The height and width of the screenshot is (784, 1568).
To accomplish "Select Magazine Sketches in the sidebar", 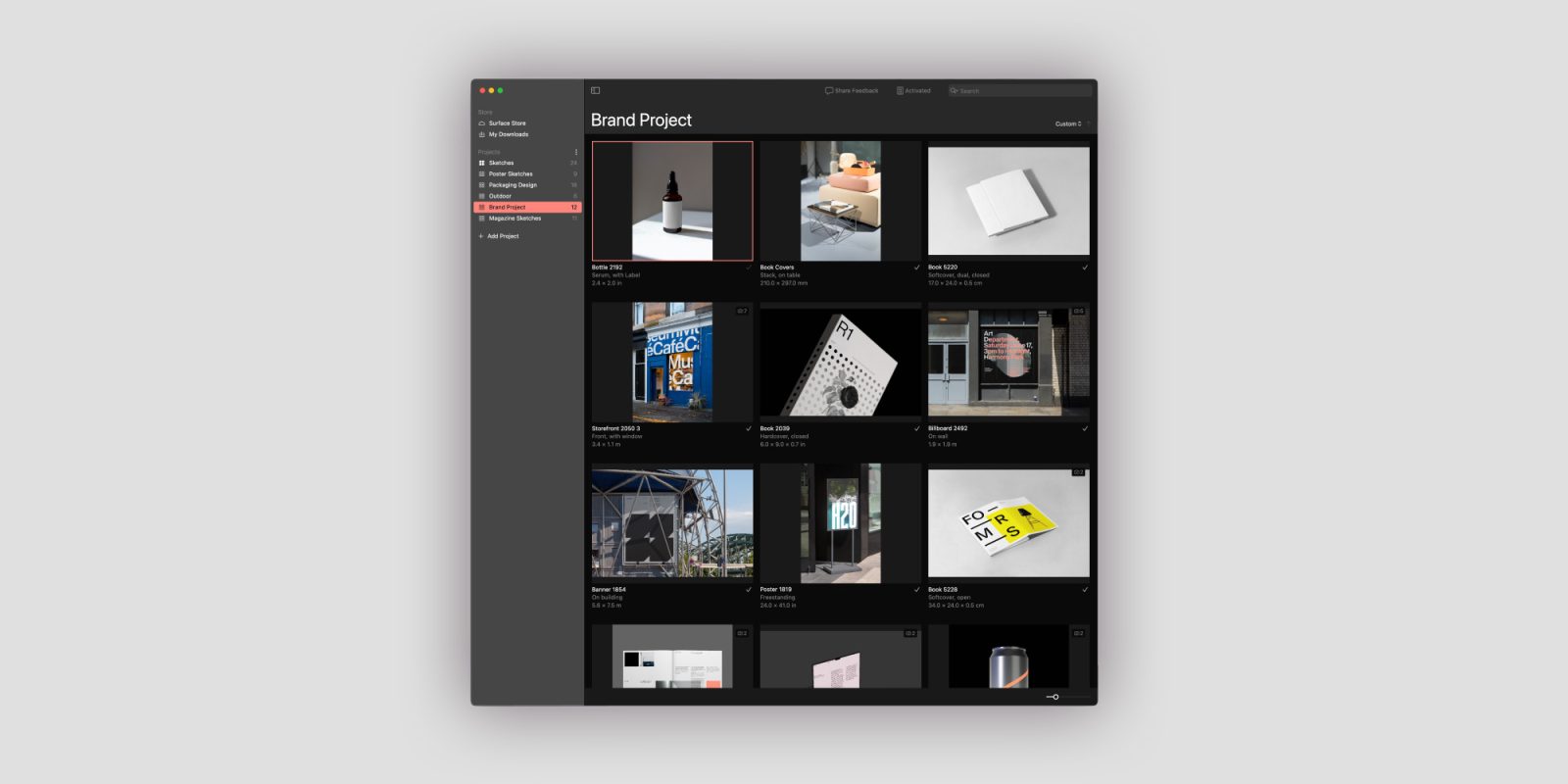I will 514,219.
